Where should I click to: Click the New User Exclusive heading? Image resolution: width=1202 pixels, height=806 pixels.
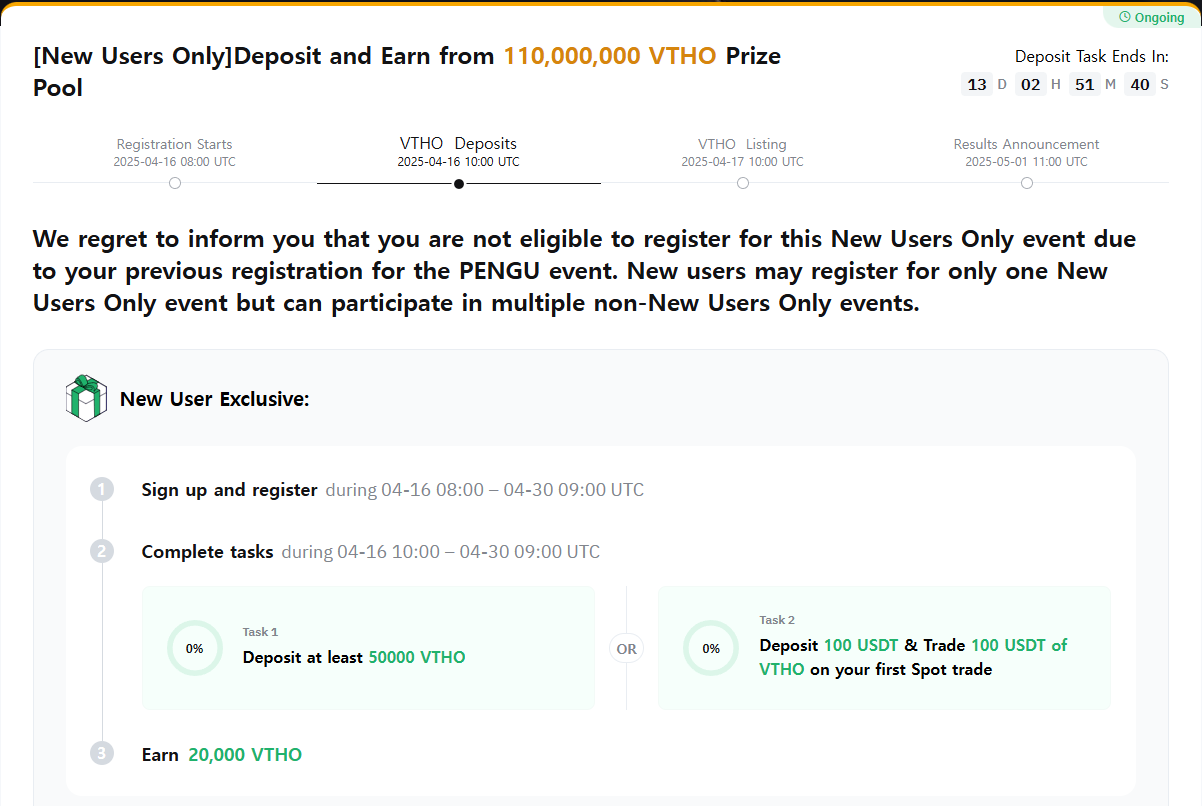[215, 399]
